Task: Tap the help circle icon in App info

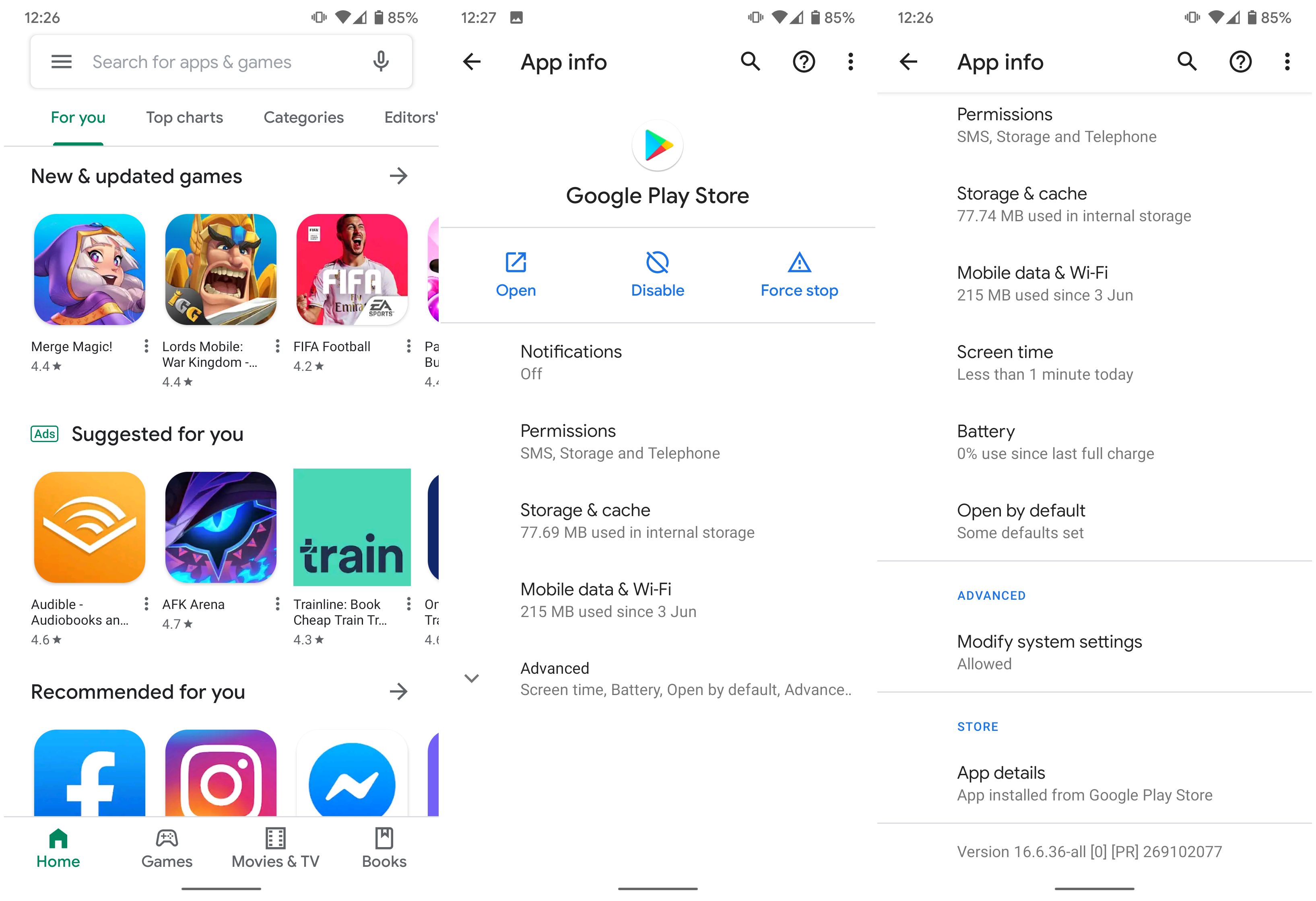Action: 804,62
